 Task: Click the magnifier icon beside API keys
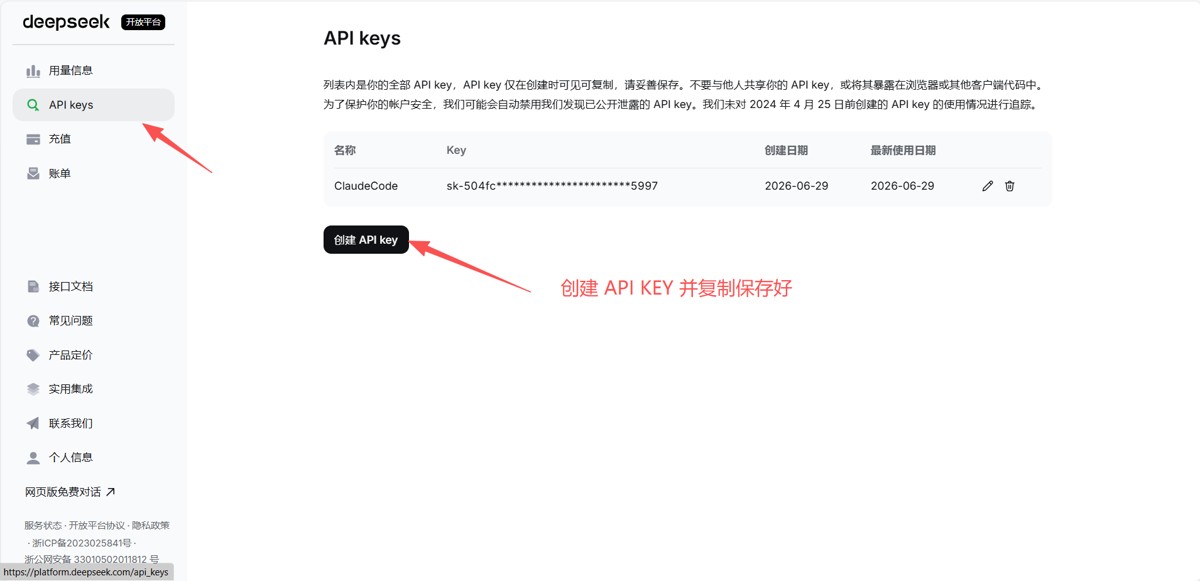(33, 105)
